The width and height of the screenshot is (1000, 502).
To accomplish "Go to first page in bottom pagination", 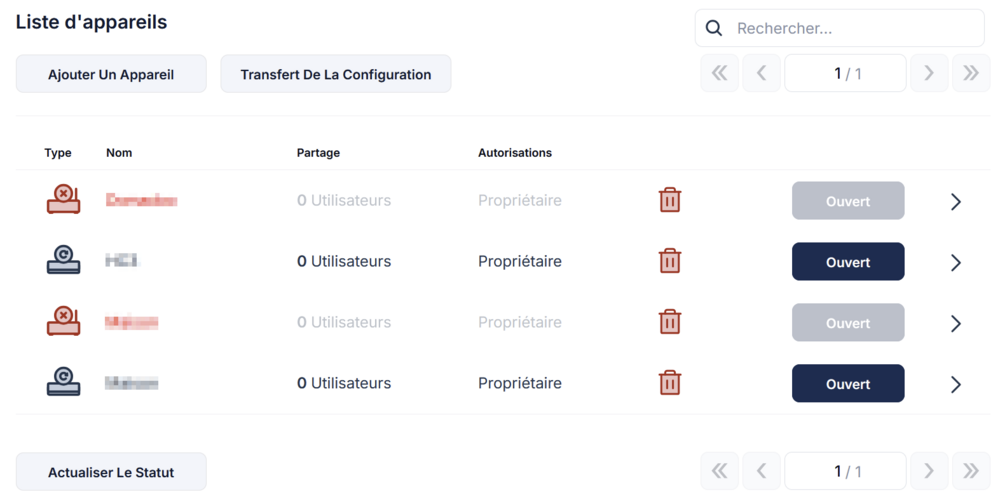I will point(719,471).
